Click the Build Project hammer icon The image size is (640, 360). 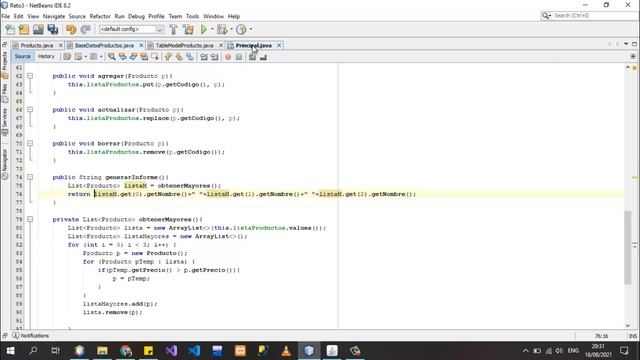[x=173, y=29]
